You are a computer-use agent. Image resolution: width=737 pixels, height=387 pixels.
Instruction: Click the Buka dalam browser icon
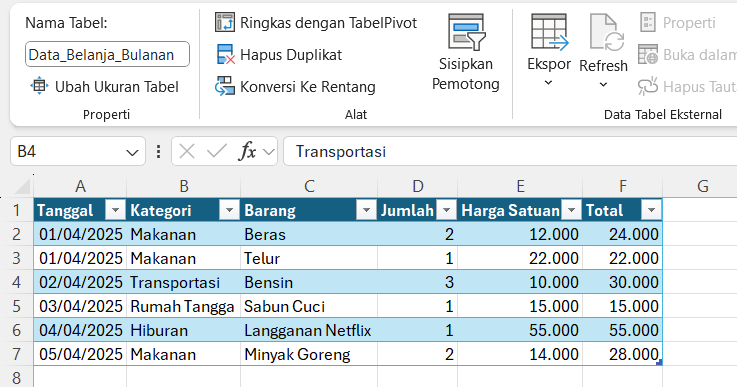click(648, 55)
